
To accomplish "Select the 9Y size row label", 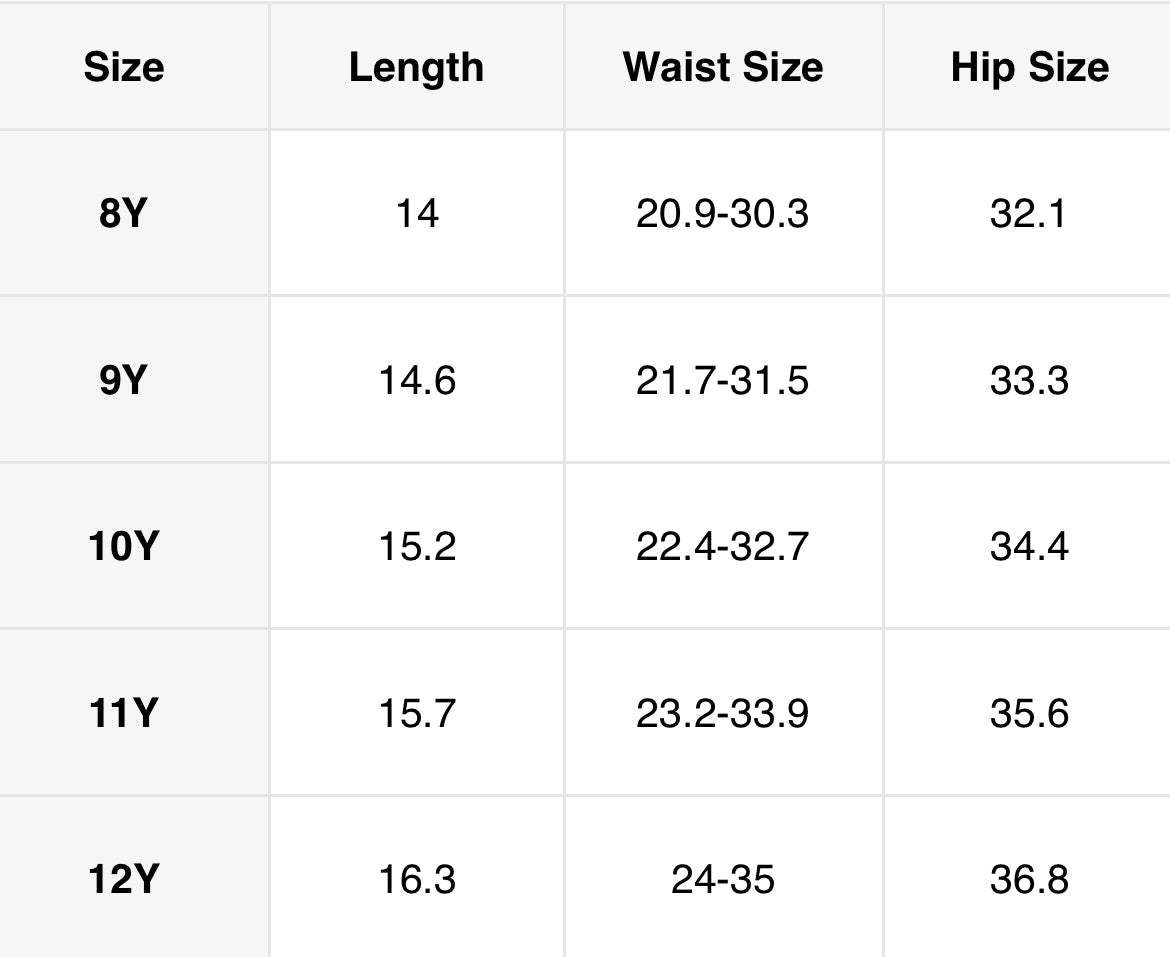I will (123, 381).
